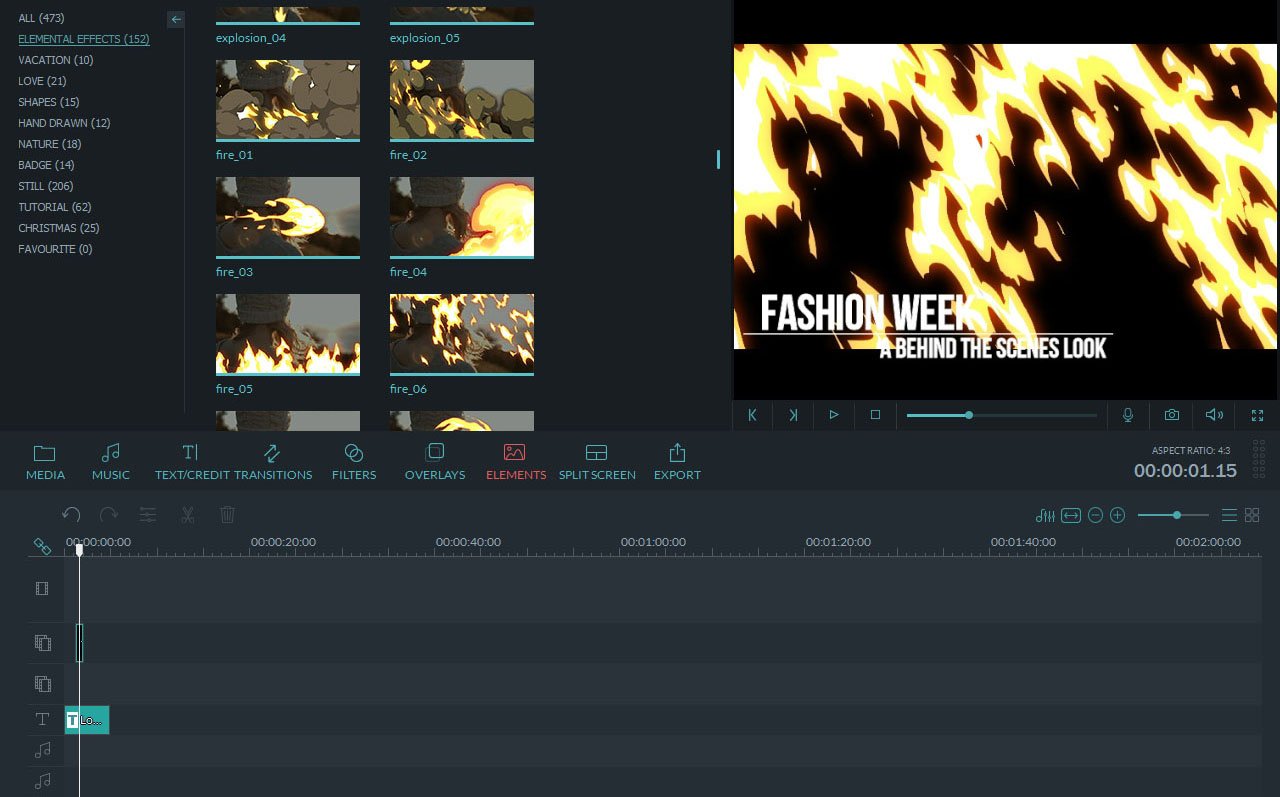1280x797 pixels.
Task: Take a snapshot with the camera icon
Action: point(1171,415)
